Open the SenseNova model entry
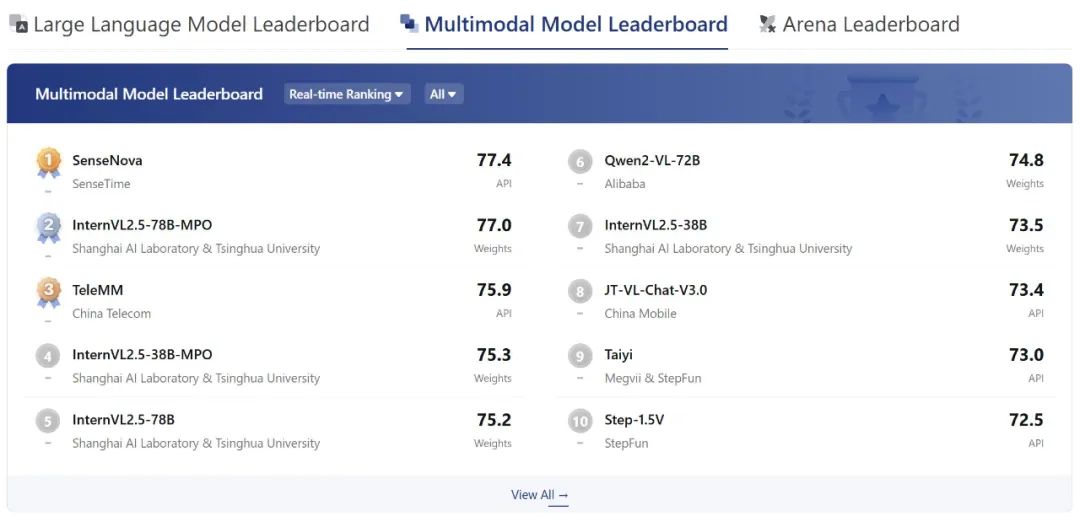This screenshot has width=1080, height=516. tap(107, 160)
